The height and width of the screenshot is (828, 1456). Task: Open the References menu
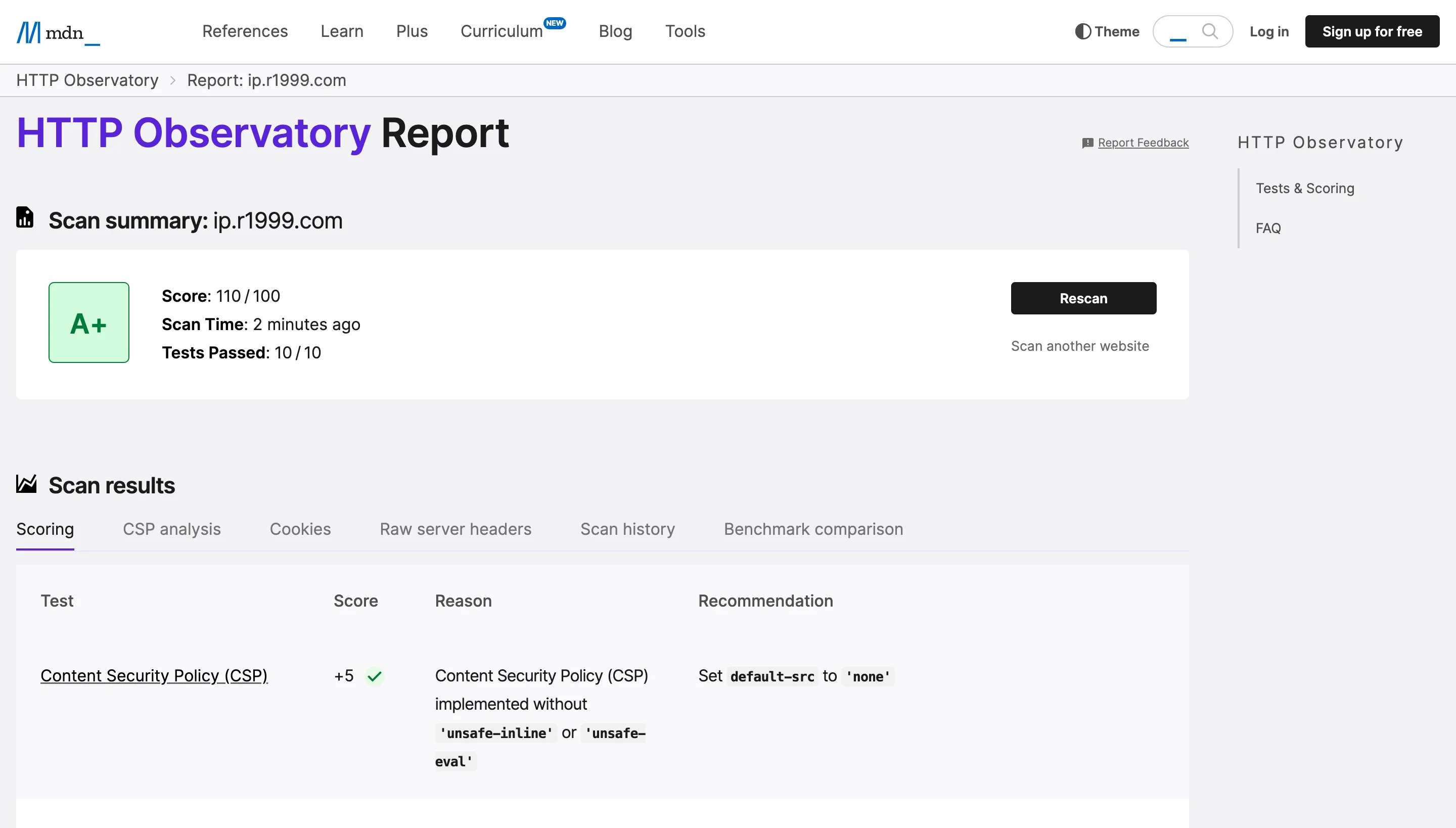point(245,31)
